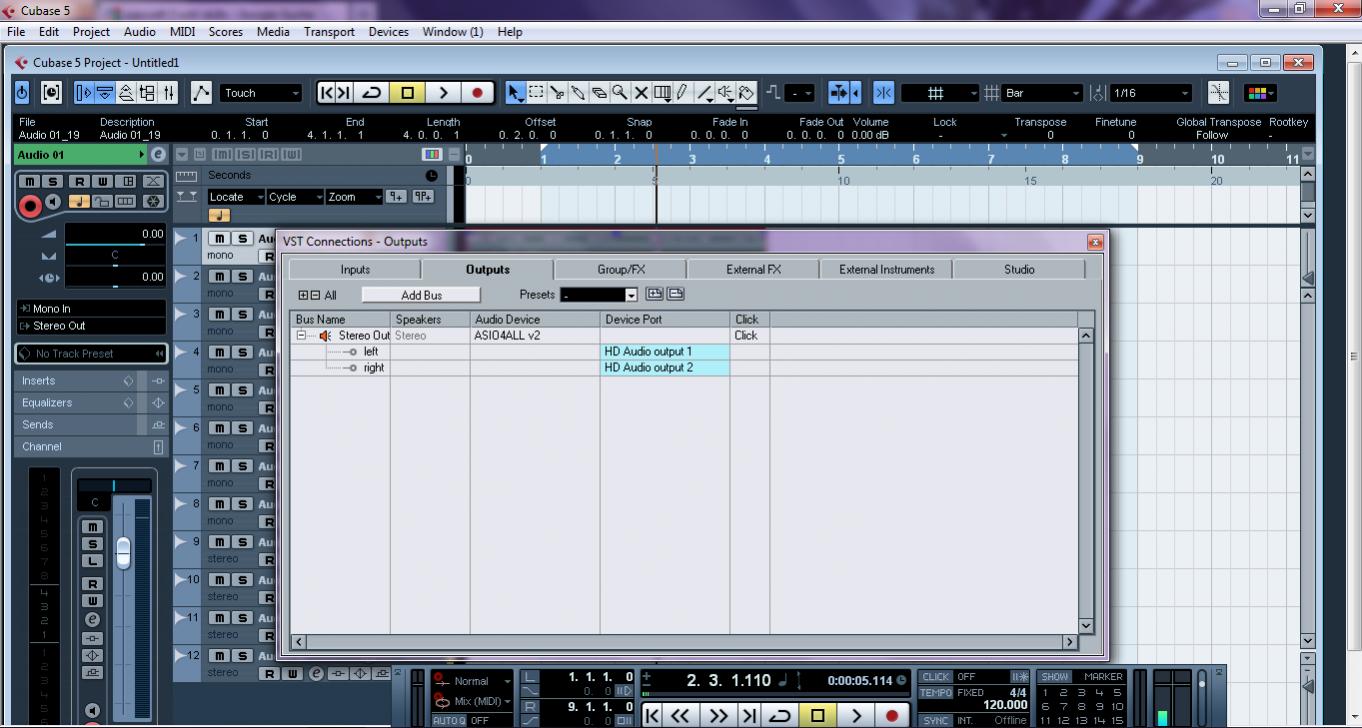The image size is (1362, 728).
Task: Open the Presets dropdown in VST Connections
Action: (599, 295)
